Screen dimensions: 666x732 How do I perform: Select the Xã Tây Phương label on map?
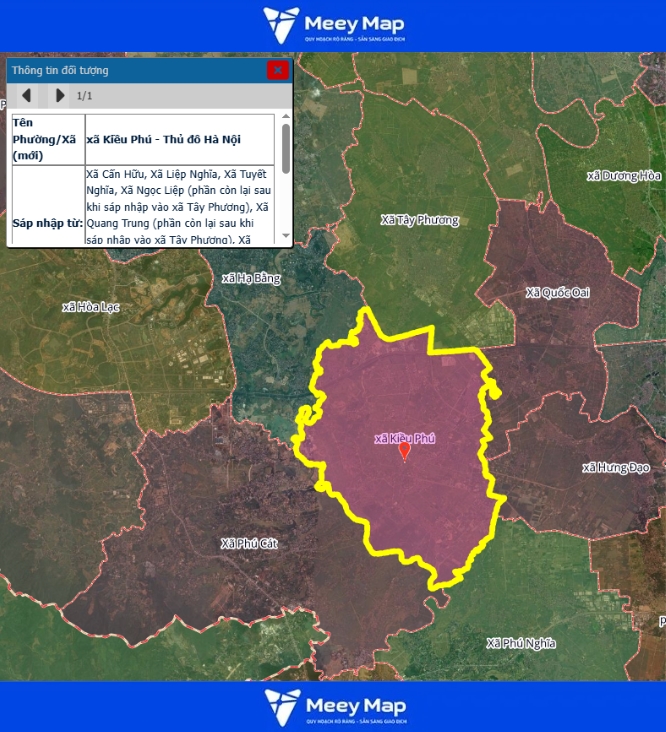tap(420, 220)
